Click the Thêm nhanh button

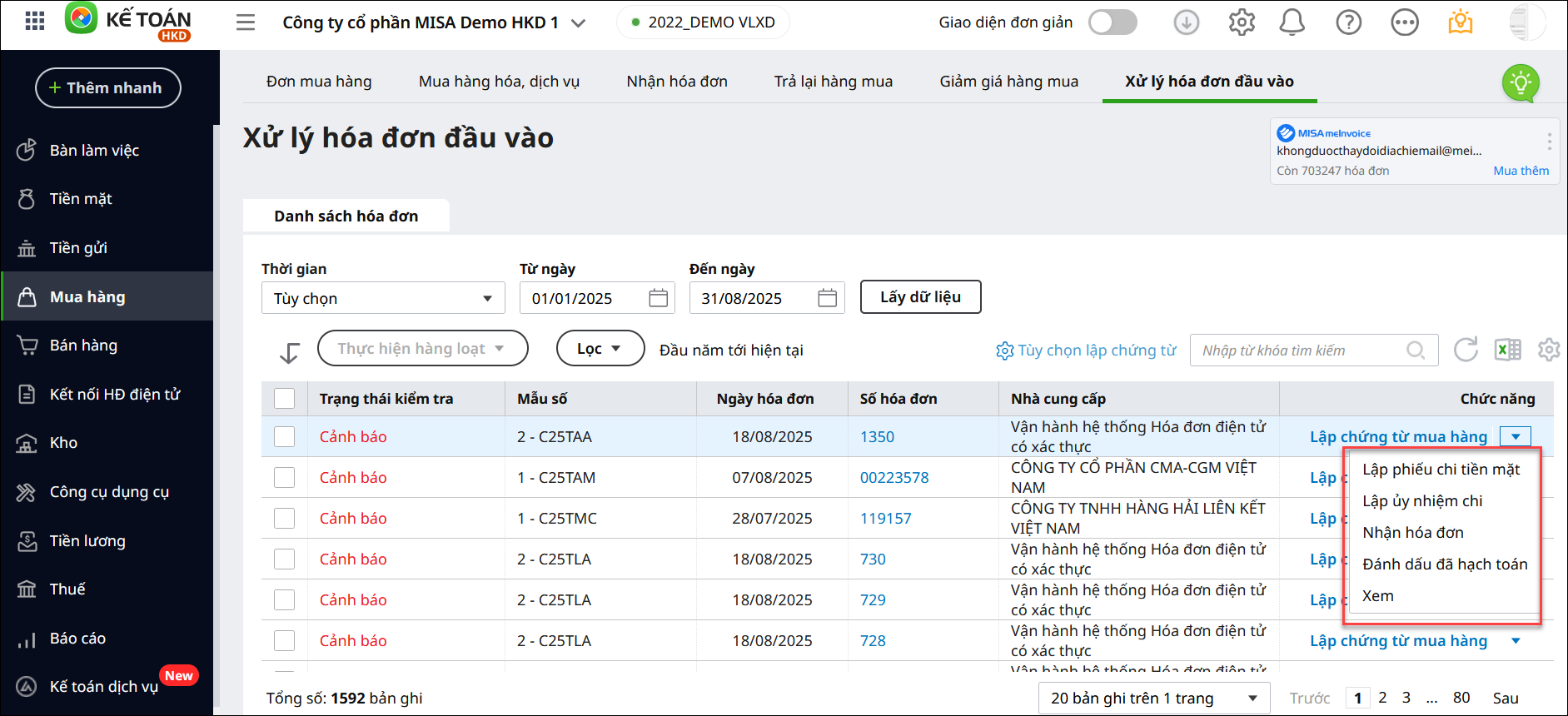click(x=108, y=88)
